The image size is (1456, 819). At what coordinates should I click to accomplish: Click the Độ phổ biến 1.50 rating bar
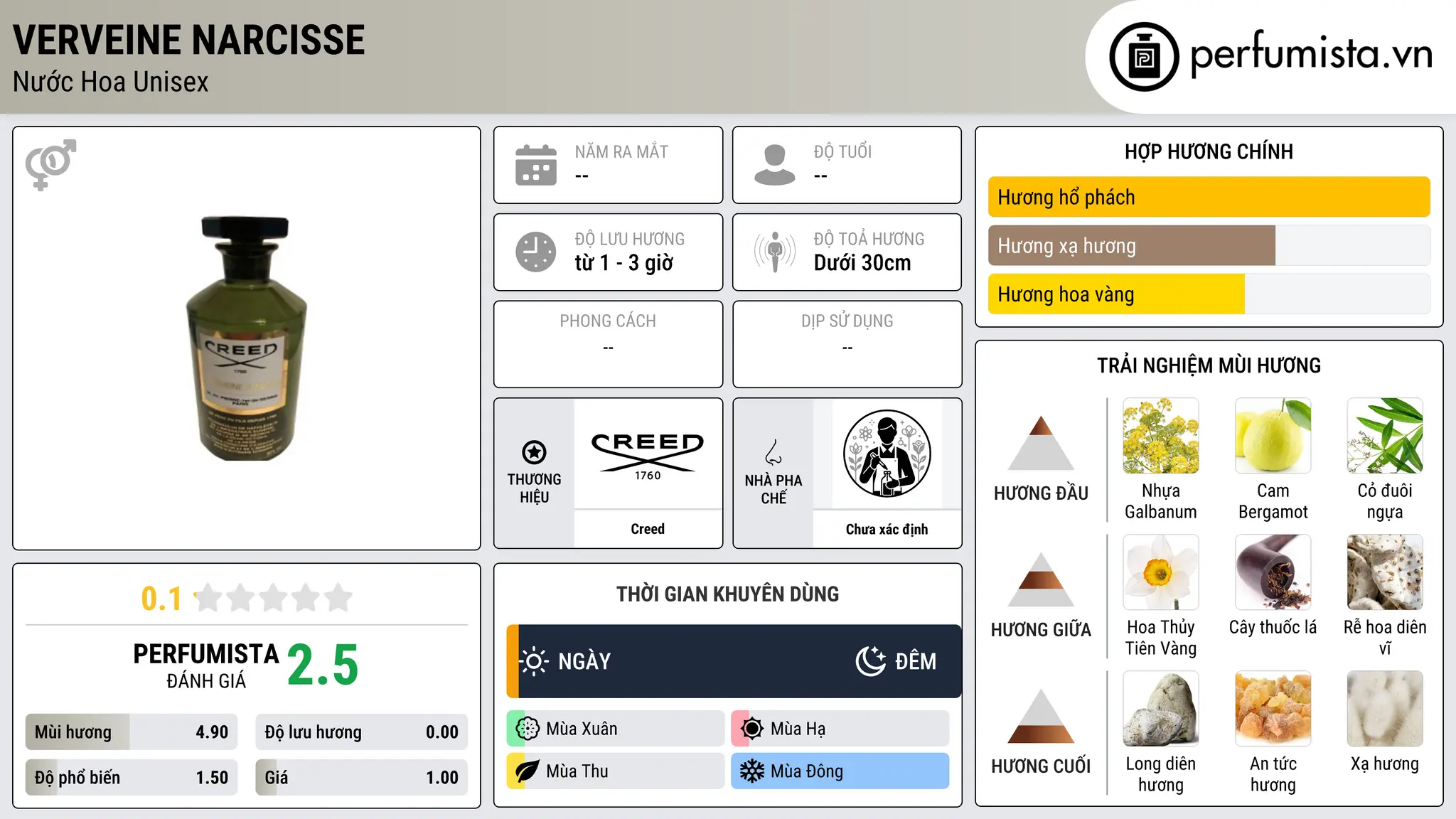coord(132,777)
